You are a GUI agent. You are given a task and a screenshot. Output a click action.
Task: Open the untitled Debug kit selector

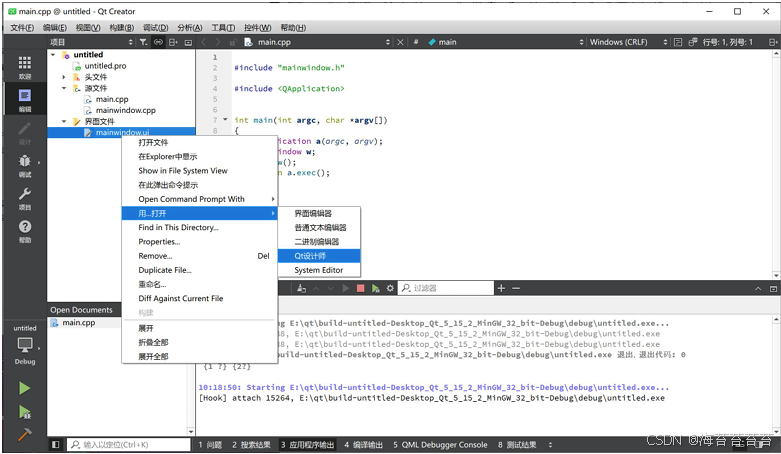pos(24,345)
